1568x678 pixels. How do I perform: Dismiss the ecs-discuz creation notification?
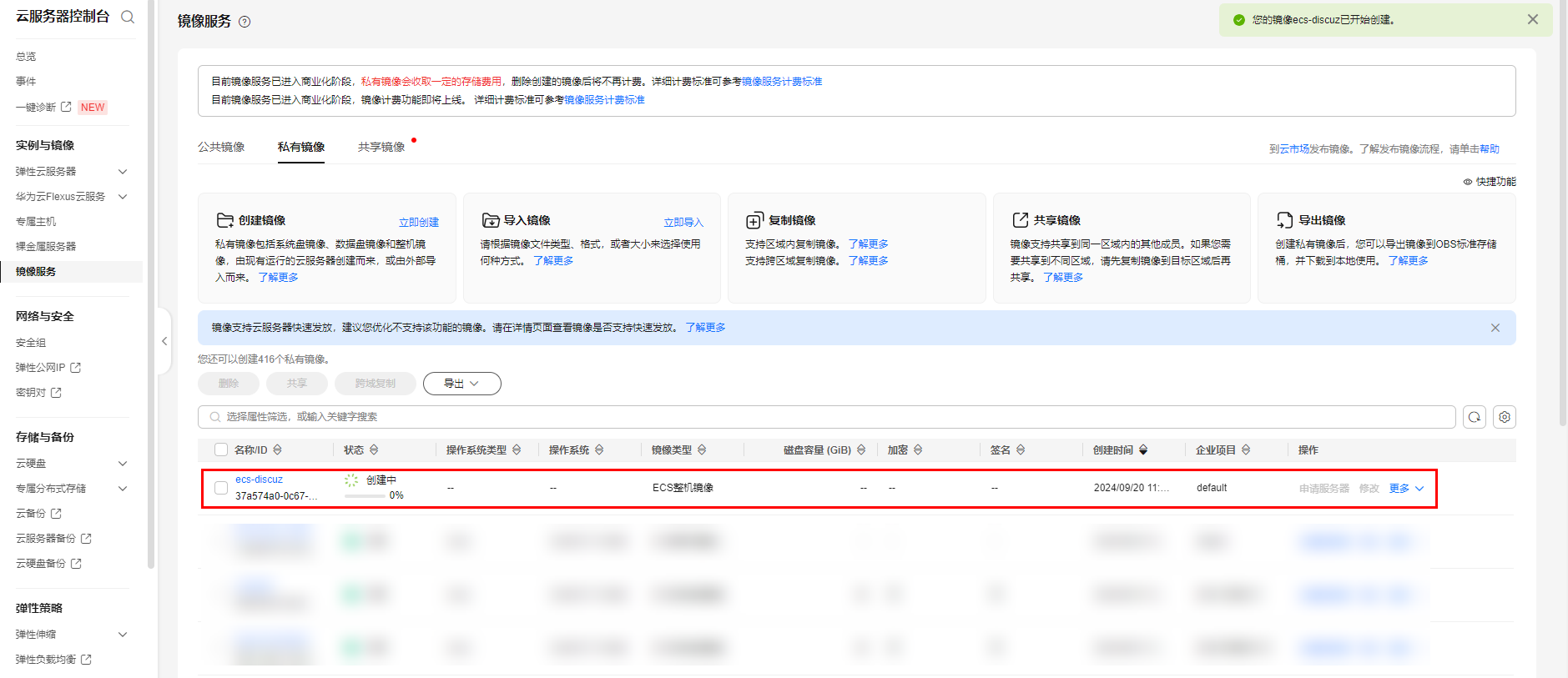(1533, 19)
